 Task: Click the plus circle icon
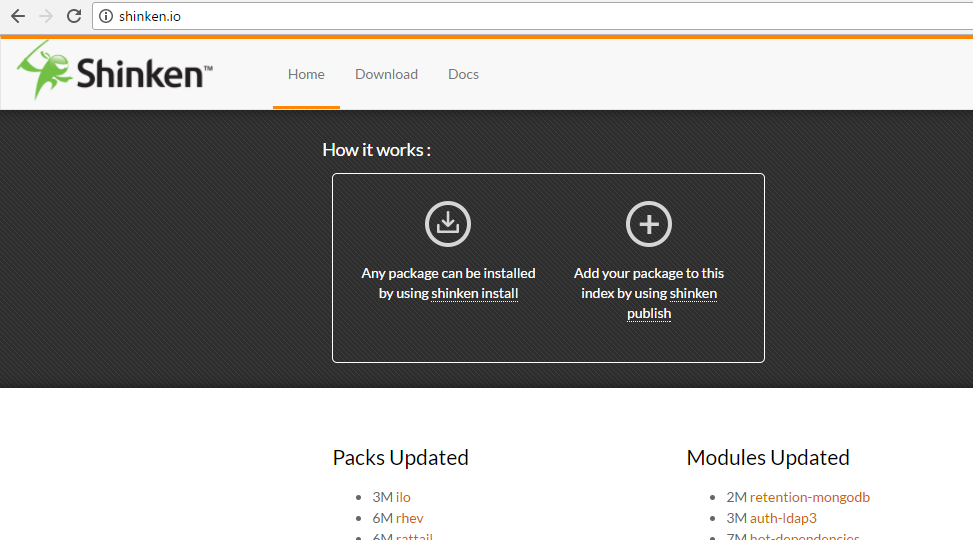tap(649, 224)
